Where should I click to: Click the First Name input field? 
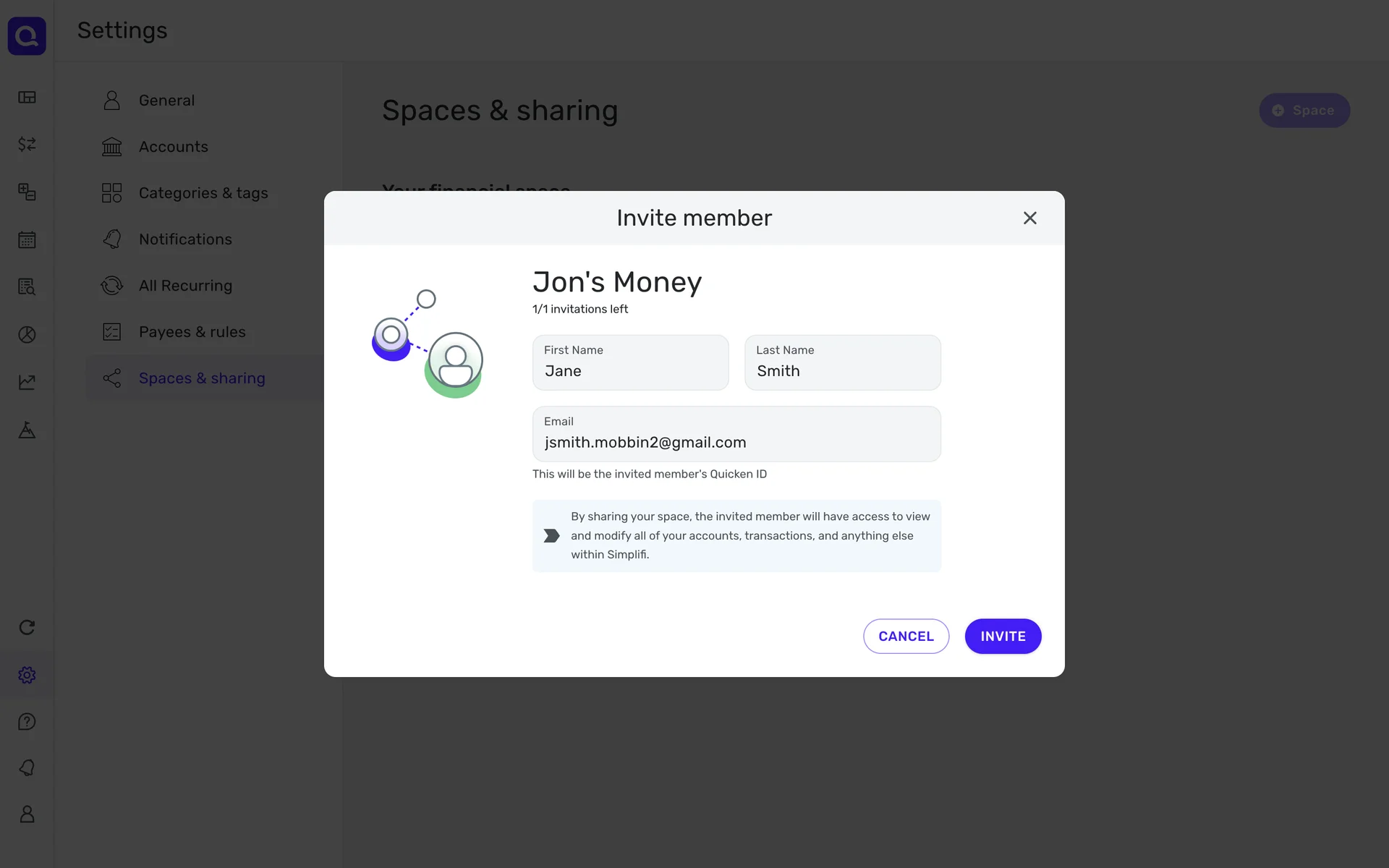(630, 363)
